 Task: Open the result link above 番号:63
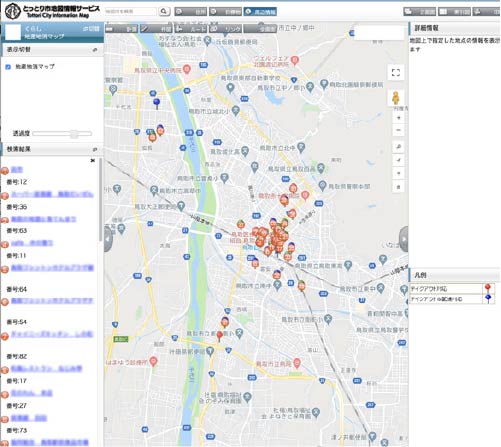[43, 219]
